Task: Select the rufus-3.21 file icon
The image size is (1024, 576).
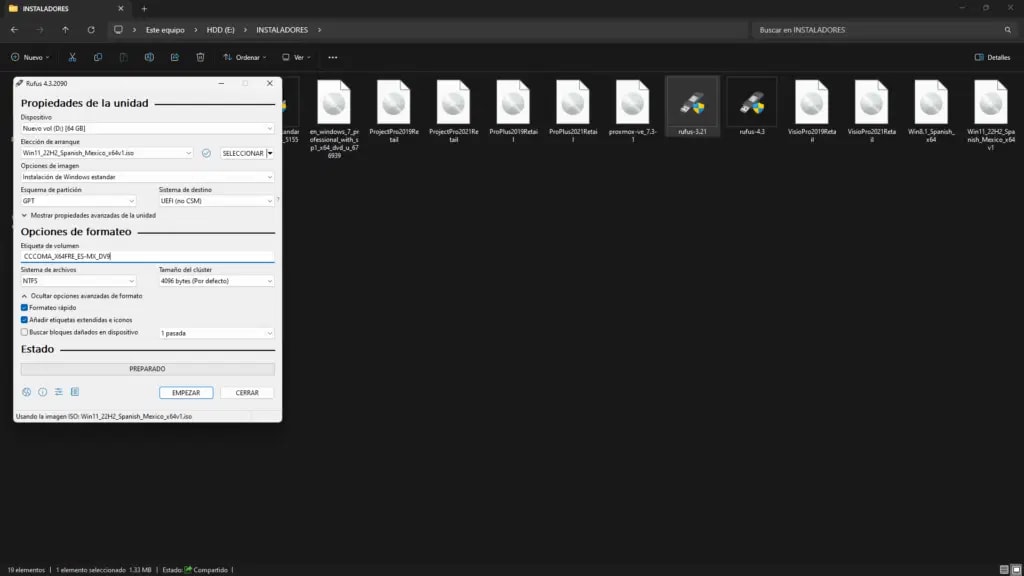Action: click(692, 107)
